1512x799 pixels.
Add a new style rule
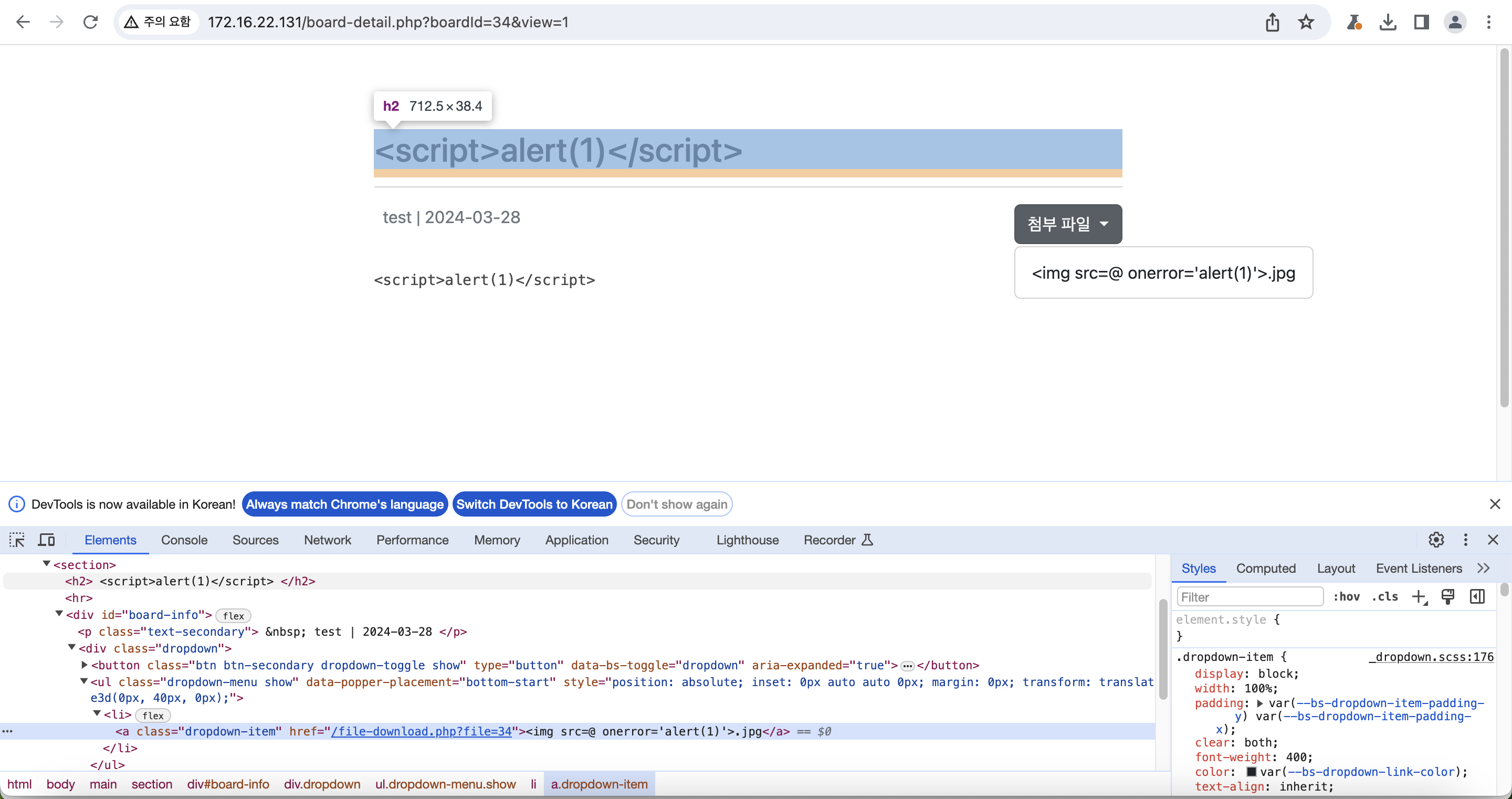[x=1419, y=596]
